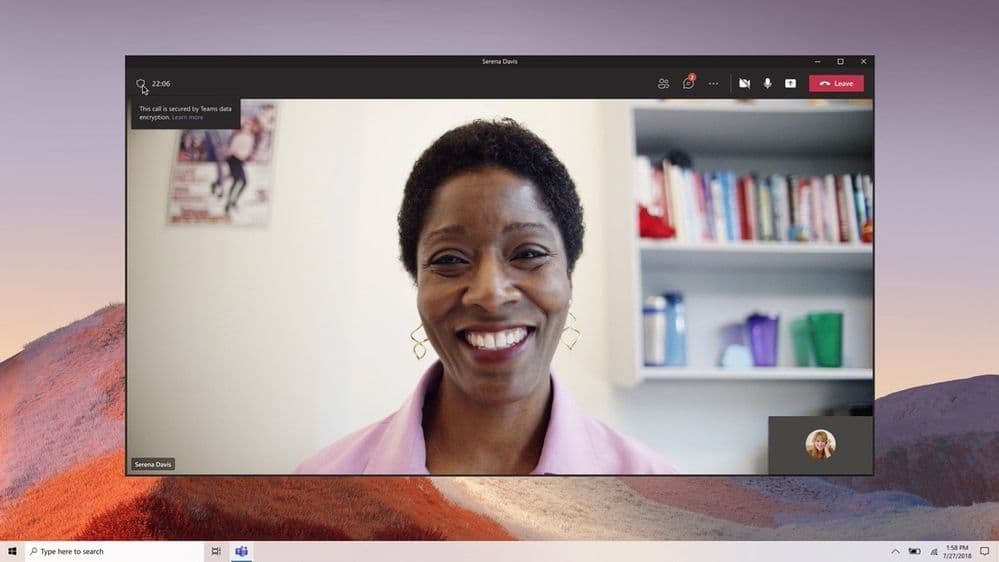Open the meeting chat with notification badge
Screen dimensions: 999x562
[689, 83]
